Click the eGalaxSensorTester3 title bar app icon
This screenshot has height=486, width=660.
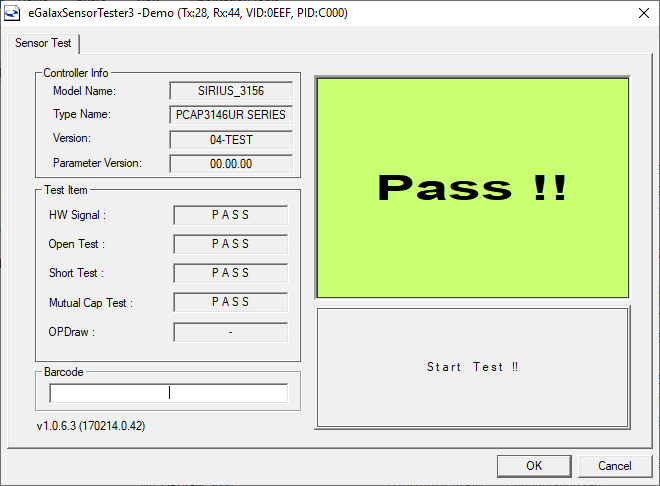[13, 15]
